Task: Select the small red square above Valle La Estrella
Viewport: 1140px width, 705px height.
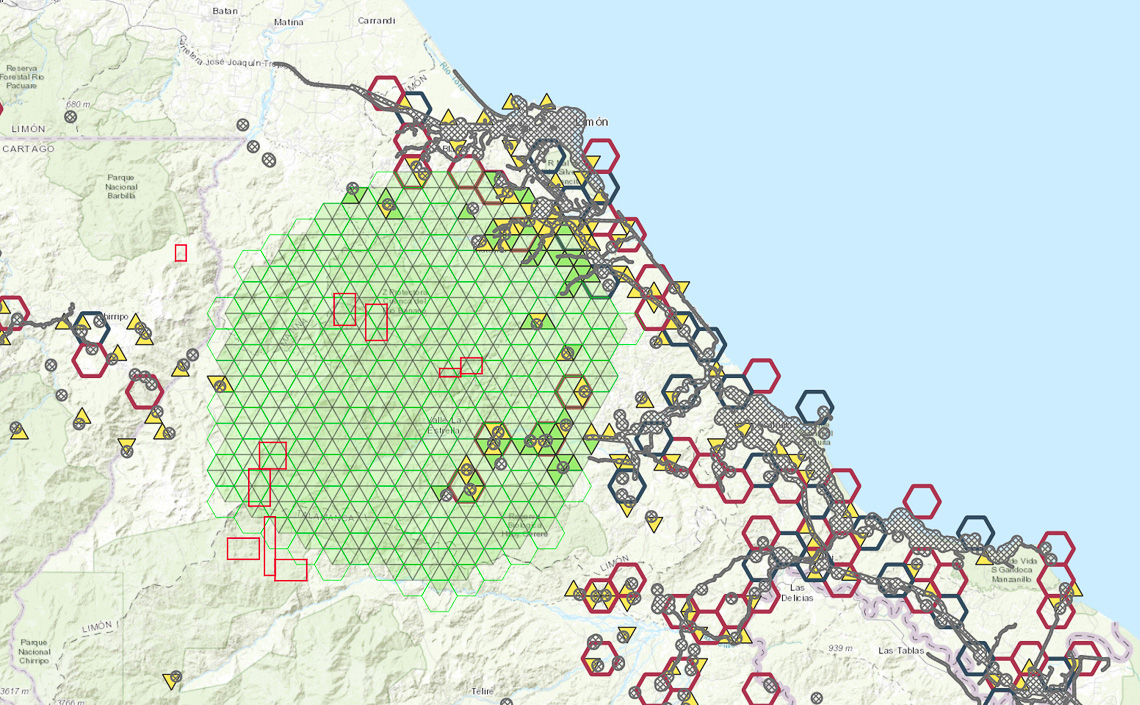Action: tap(471, 366)
